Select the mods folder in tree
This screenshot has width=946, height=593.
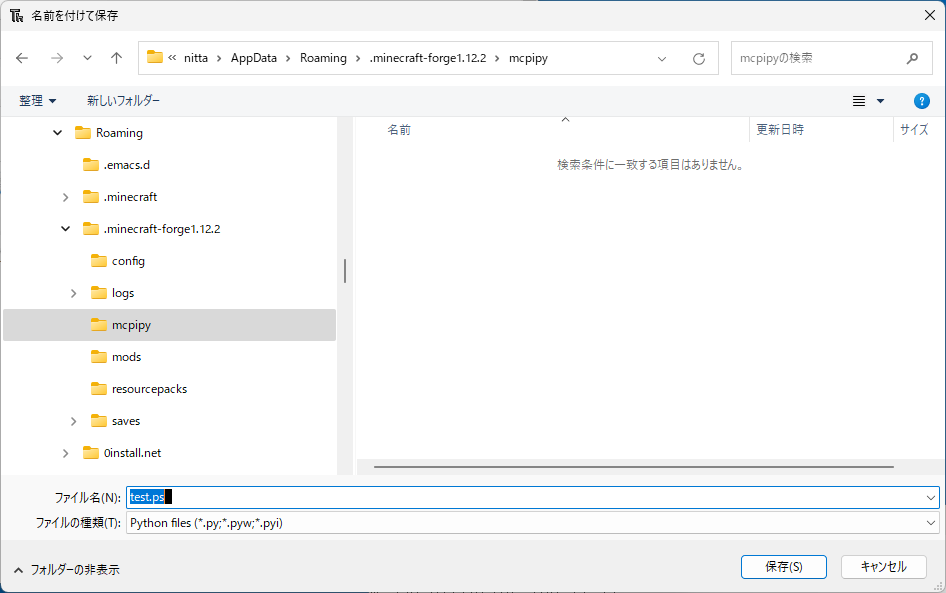tap(126, 357)
